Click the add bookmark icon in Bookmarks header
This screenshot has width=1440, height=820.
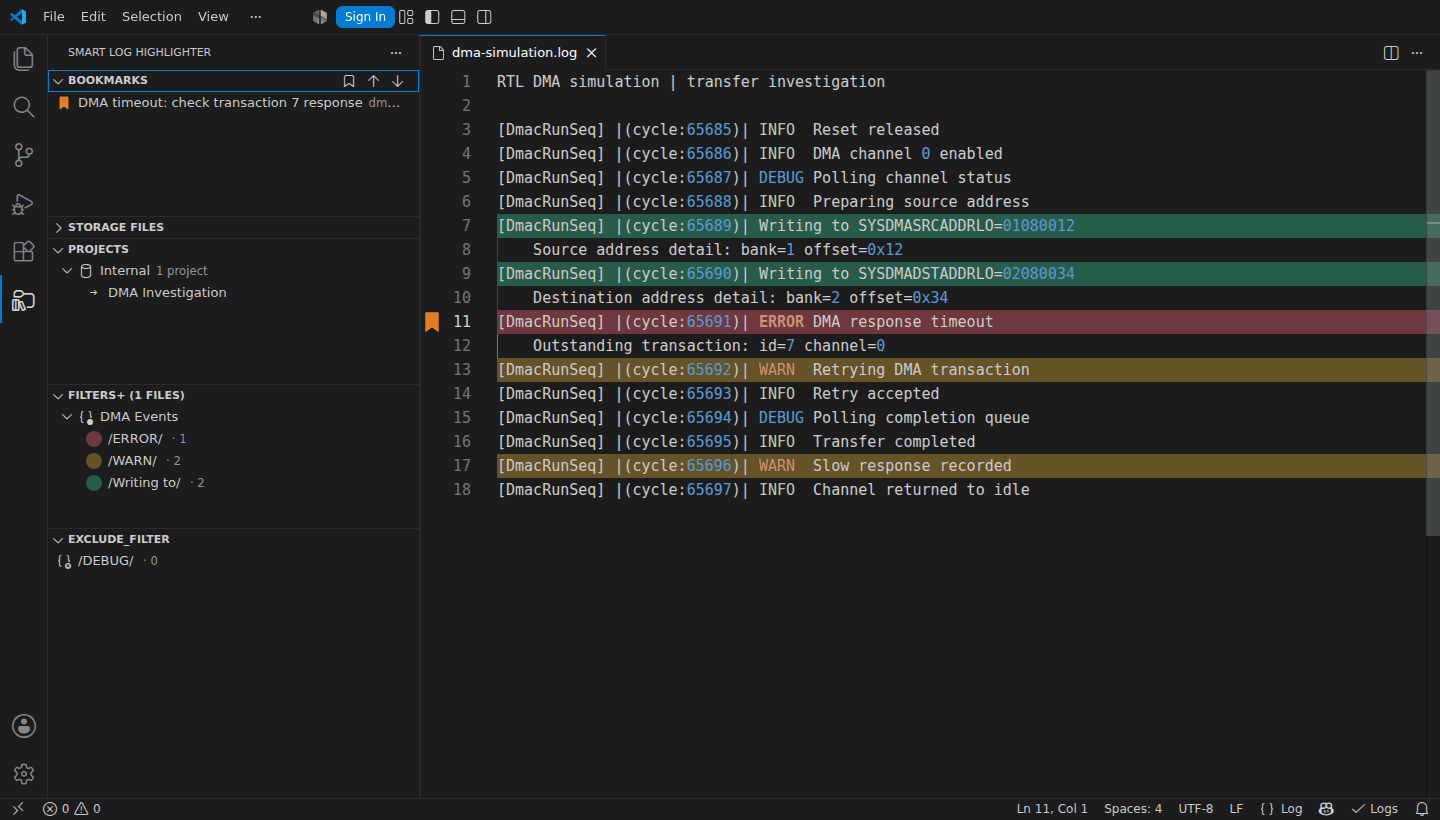[349, 81]
